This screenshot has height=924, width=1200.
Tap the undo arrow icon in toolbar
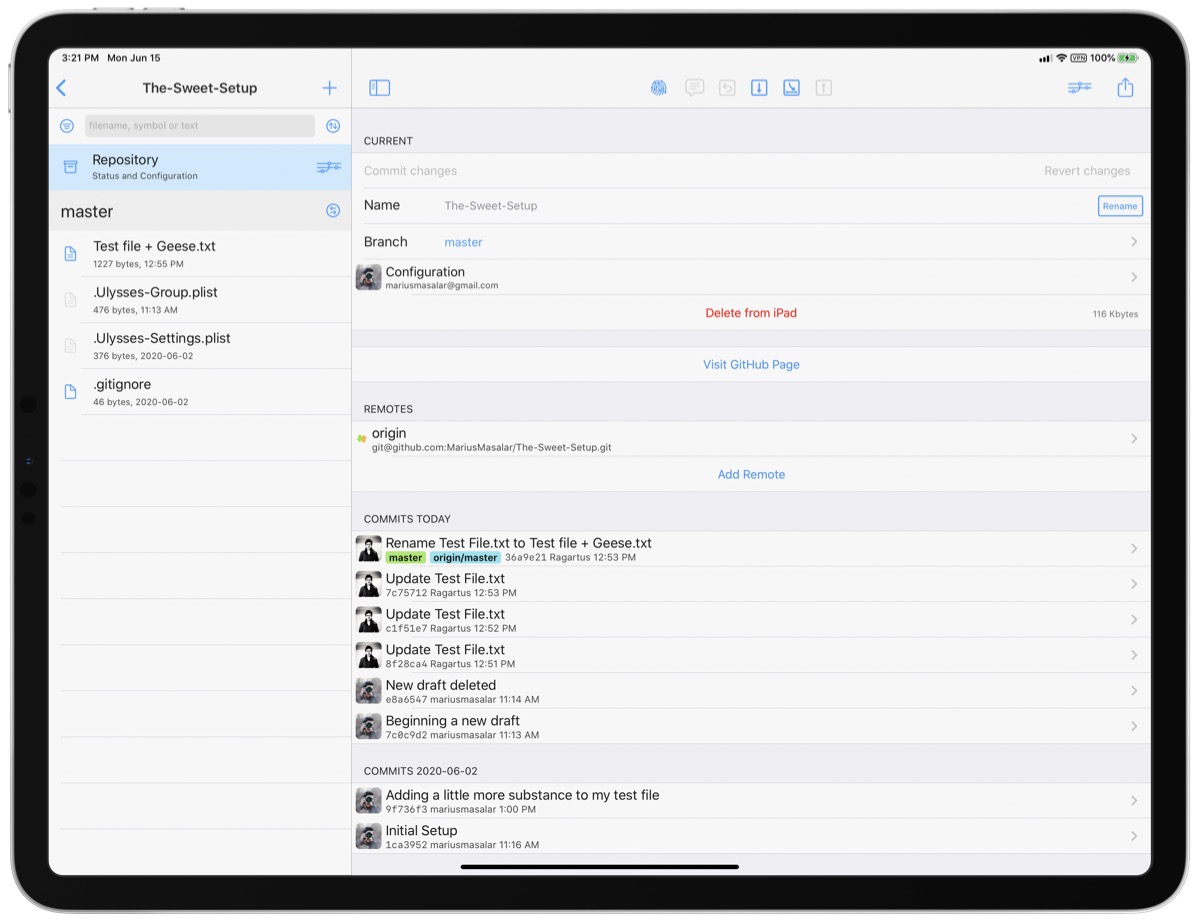727,88
